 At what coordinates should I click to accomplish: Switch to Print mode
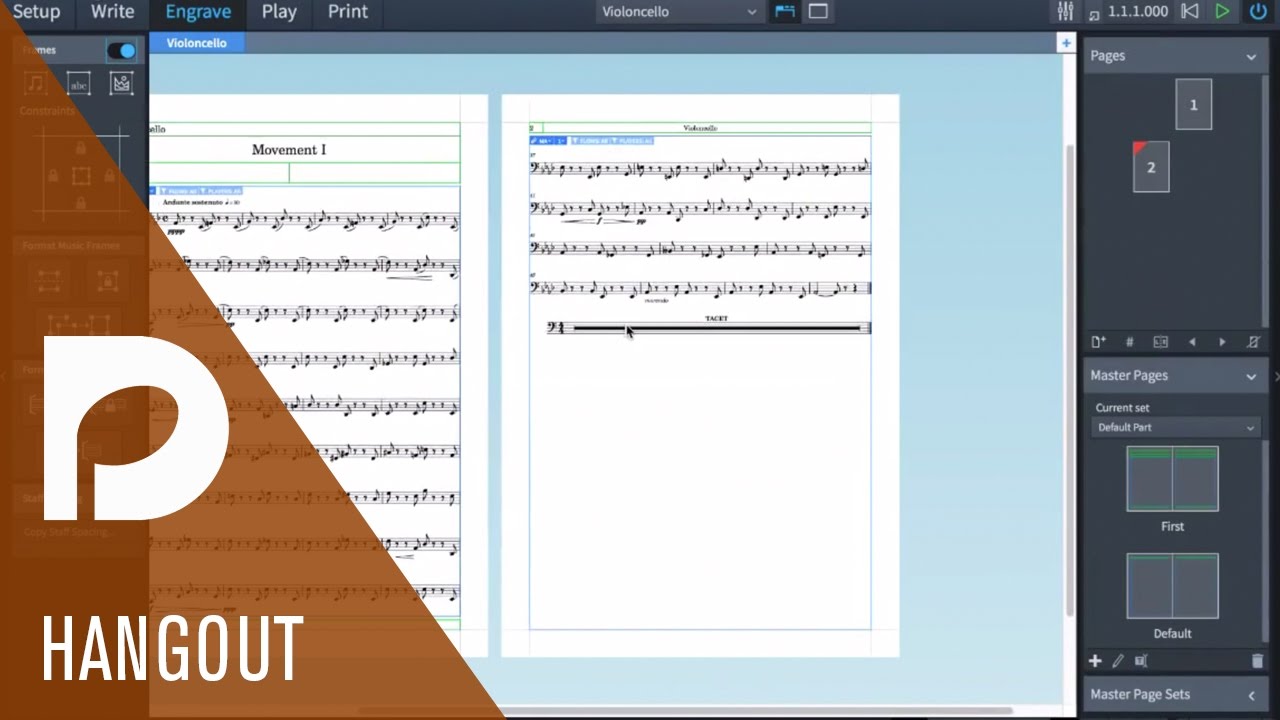[x=348, y=12]
